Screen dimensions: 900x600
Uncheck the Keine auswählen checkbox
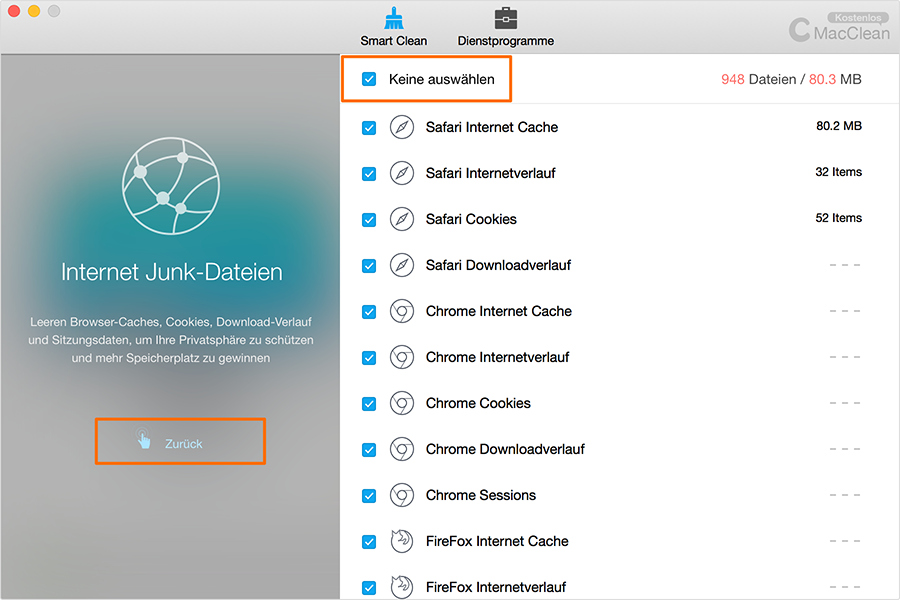(369, 79)
